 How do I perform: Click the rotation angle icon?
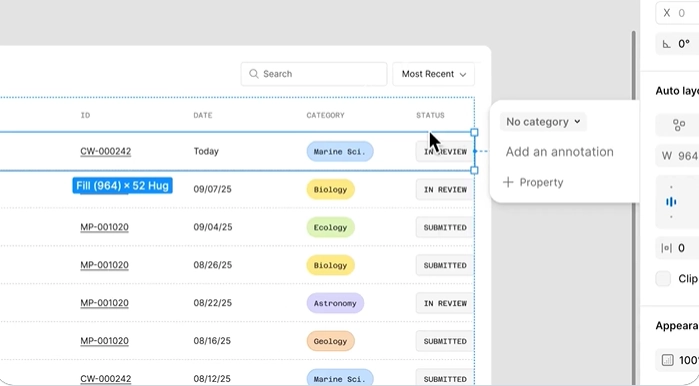(x=666, y=44)
